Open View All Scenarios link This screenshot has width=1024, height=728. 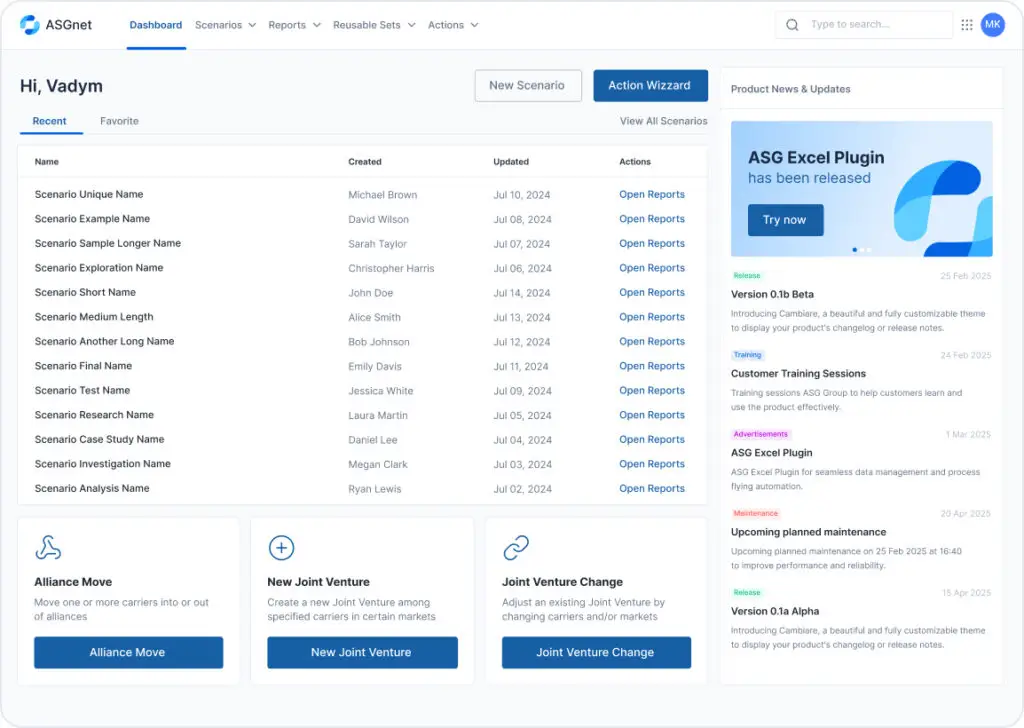664,120
